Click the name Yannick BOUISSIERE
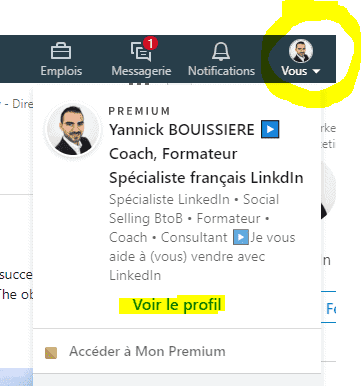Viewport: 361px width, 386px height. (182, 130)
